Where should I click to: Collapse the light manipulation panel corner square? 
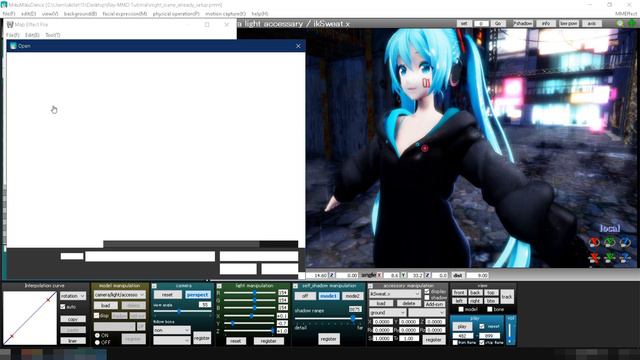219,286
